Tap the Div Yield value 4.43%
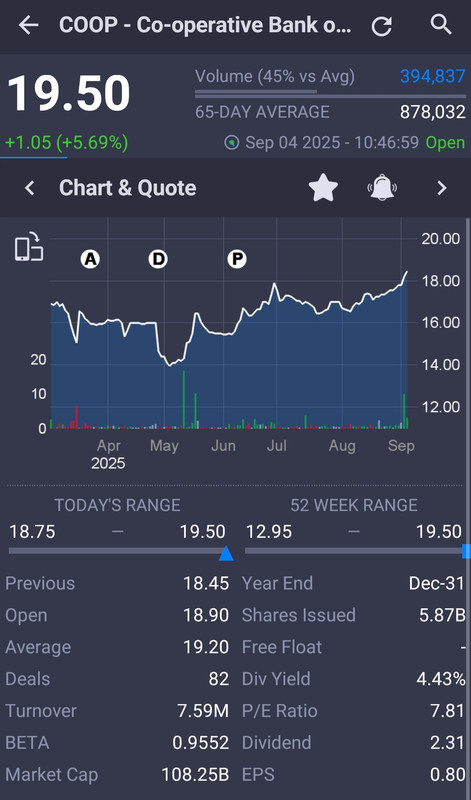The width and height of the screenshot is (471, 800). tap(441, 679)
